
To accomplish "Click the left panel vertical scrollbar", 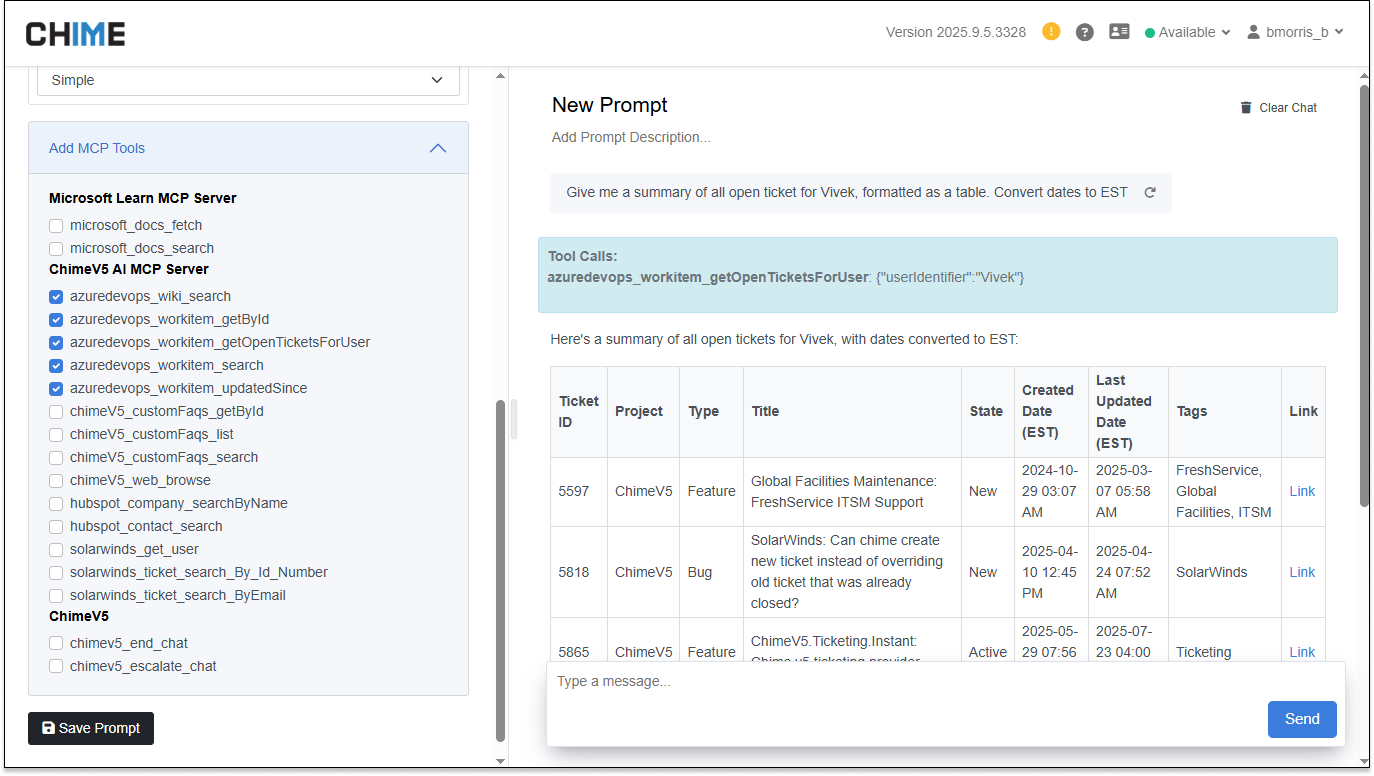I will (501, 571).
